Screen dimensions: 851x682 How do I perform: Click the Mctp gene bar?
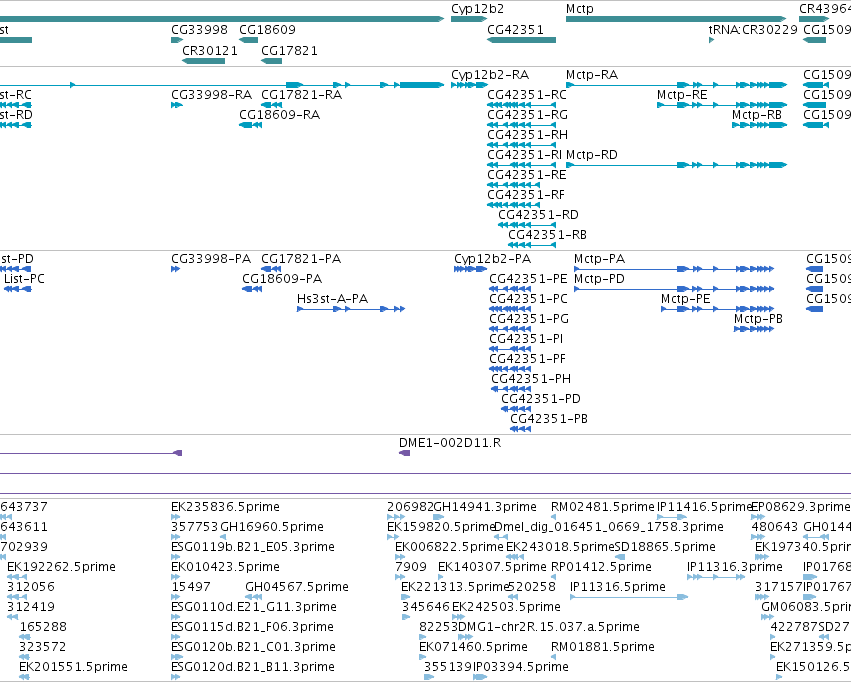[x=676, y=19]
